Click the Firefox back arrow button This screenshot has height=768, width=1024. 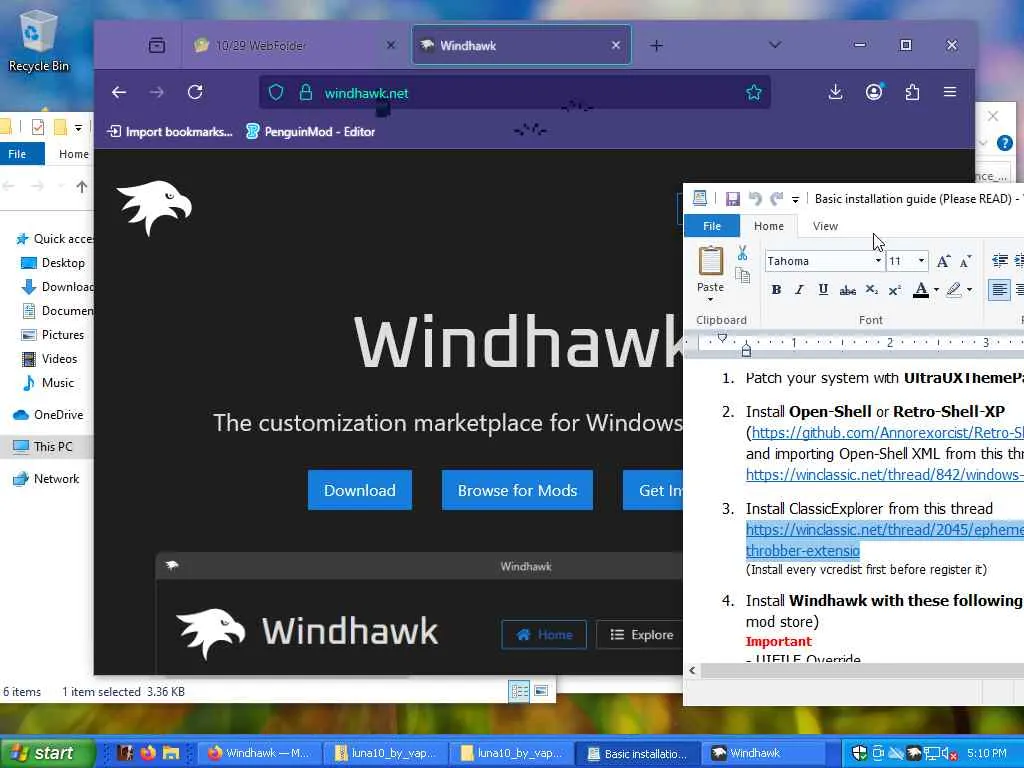(119, 93)
